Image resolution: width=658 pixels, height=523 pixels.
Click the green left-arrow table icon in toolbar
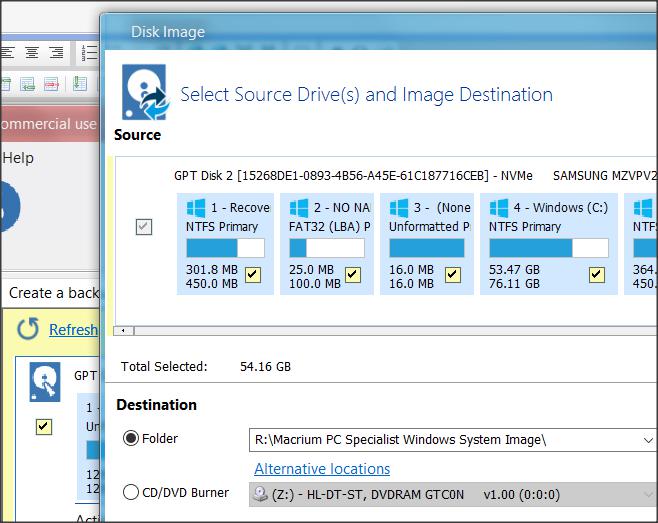[x=28, y=85]
